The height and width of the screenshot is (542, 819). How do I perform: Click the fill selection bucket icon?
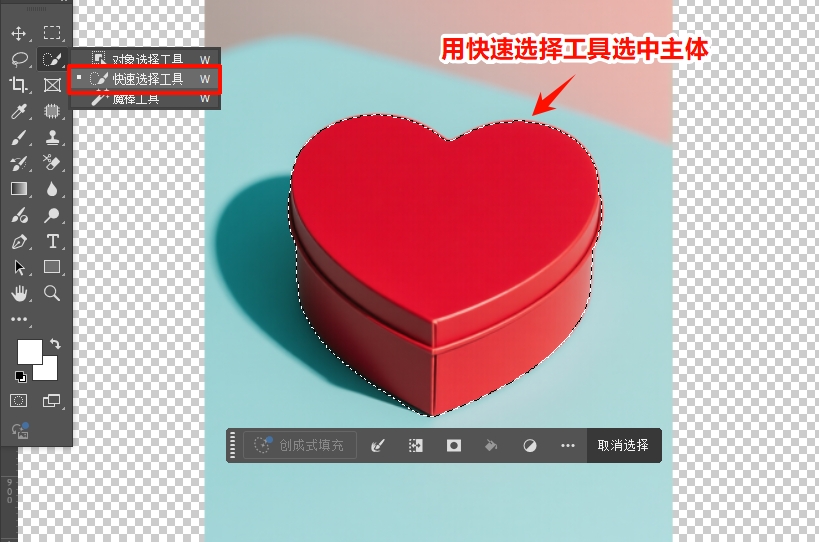pos(491,445)
